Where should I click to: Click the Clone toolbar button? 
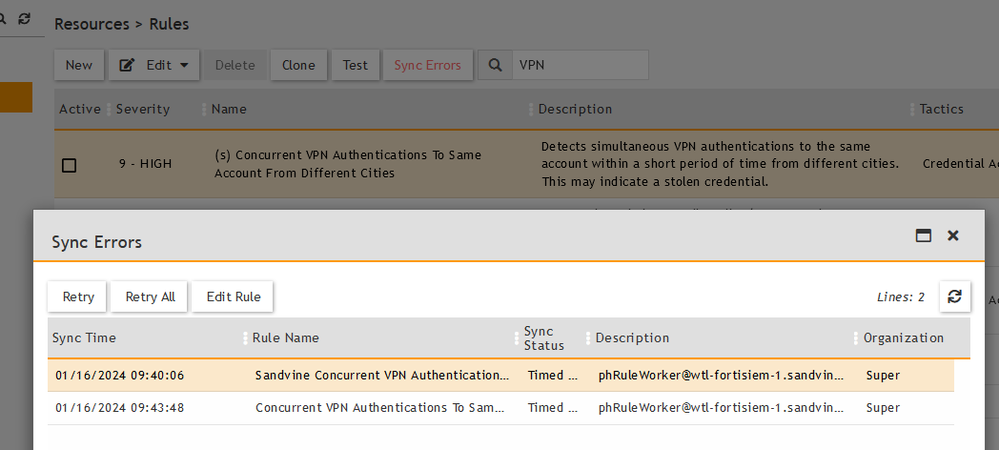pyautogui.click(x=298, y=65)
